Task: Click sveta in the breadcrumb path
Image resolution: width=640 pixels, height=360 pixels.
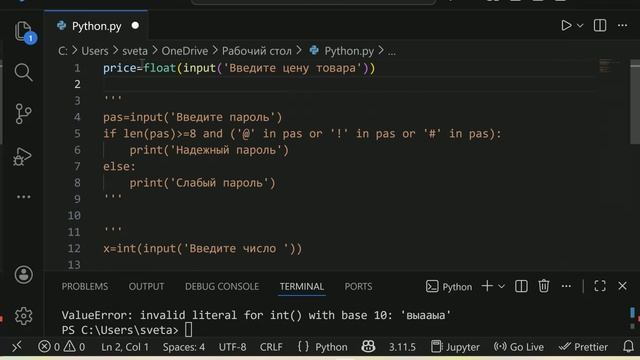Action: pos(135,51)
